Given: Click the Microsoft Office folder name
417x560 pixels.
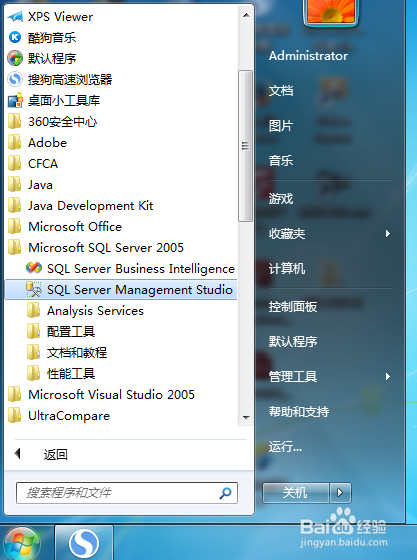Looking at the screenshot, I should [75, 227].
